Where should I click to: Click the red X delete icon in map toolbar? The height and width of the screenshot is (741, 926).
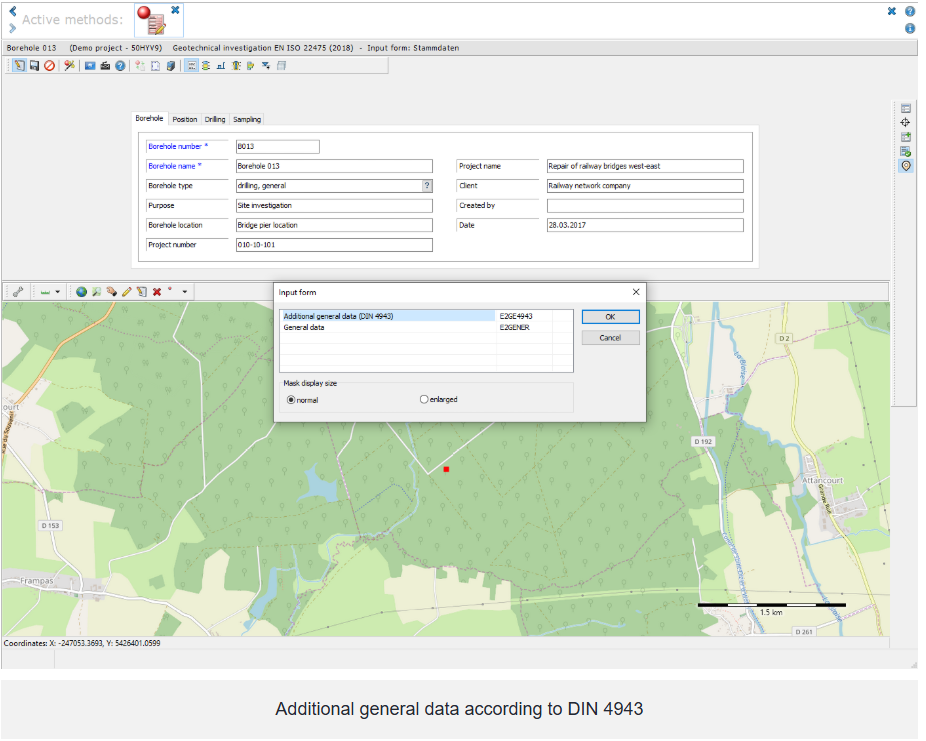click(156, 292)
